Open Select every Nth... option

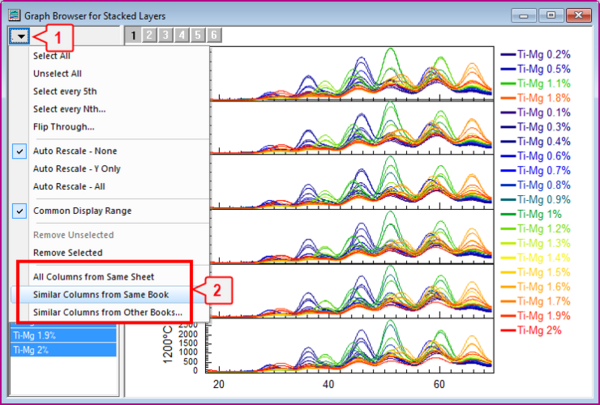(69, 109)
